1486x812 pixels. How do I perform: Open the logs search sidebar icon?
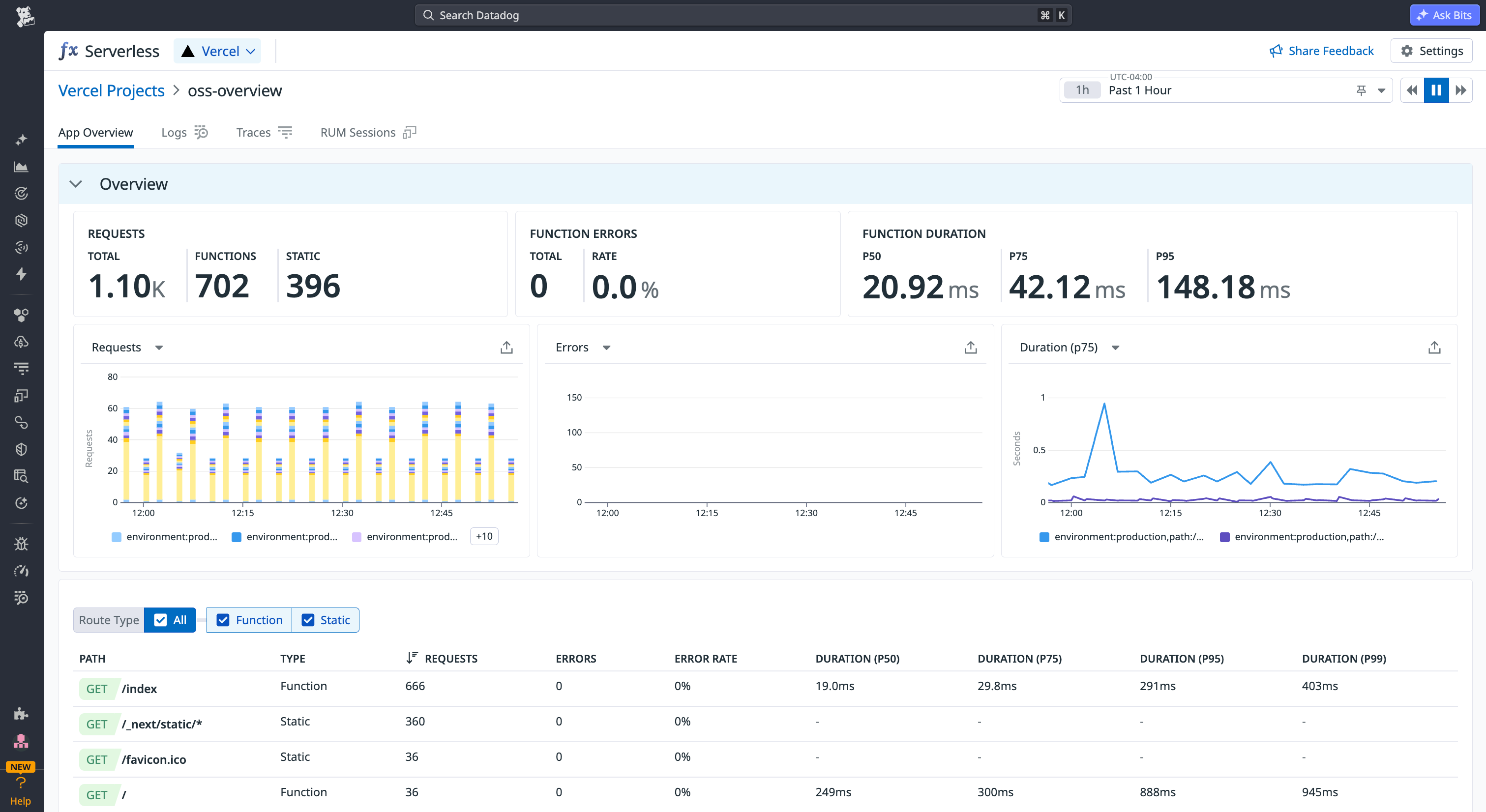[21, 598]
